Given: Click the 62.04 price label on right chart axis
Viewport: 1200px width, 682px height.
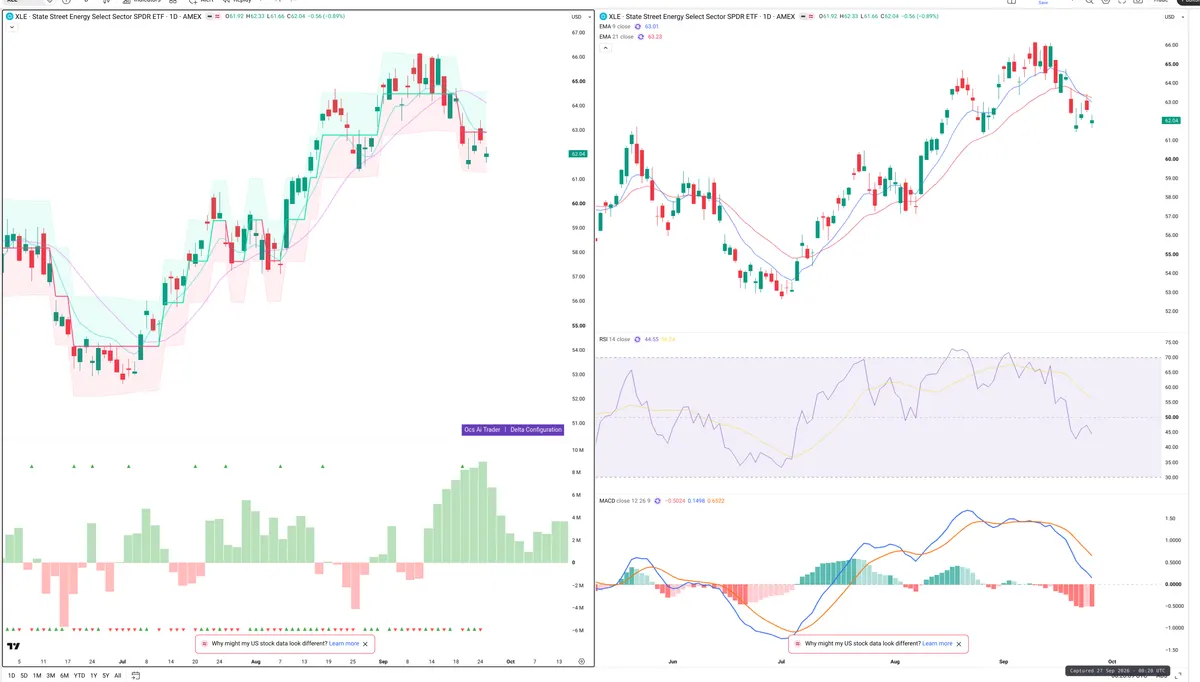Looking at the screenshot, I should click(x=1172, y=120).
